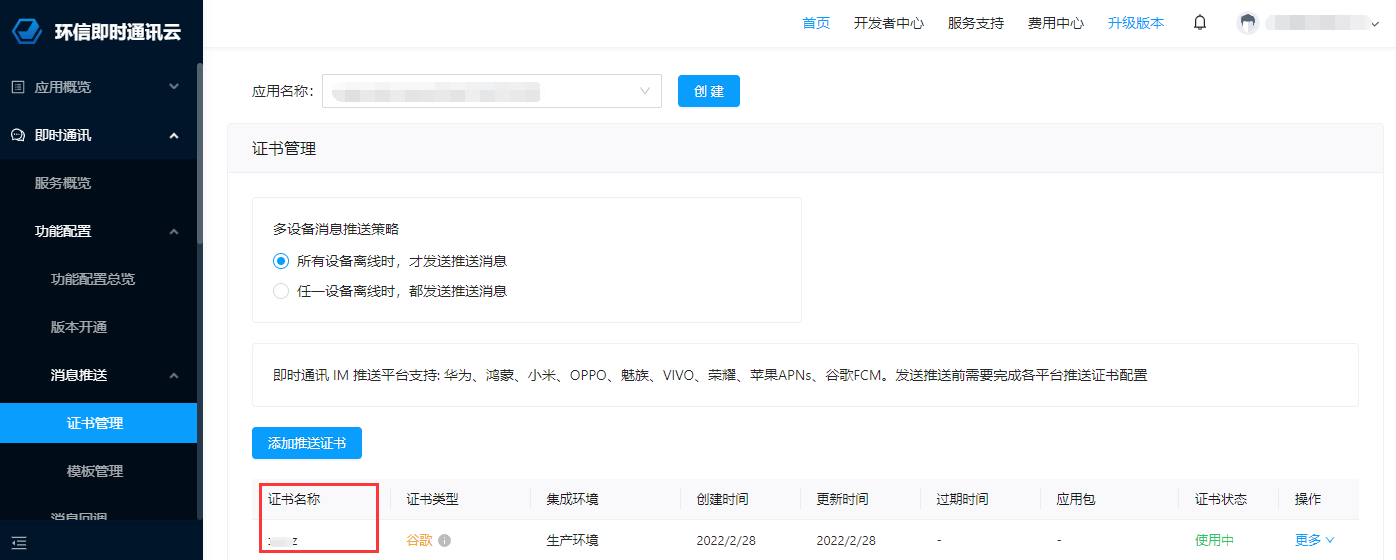
Task: Collapse the 功能配置 sidebar section
Action: [x=174, y=231]
